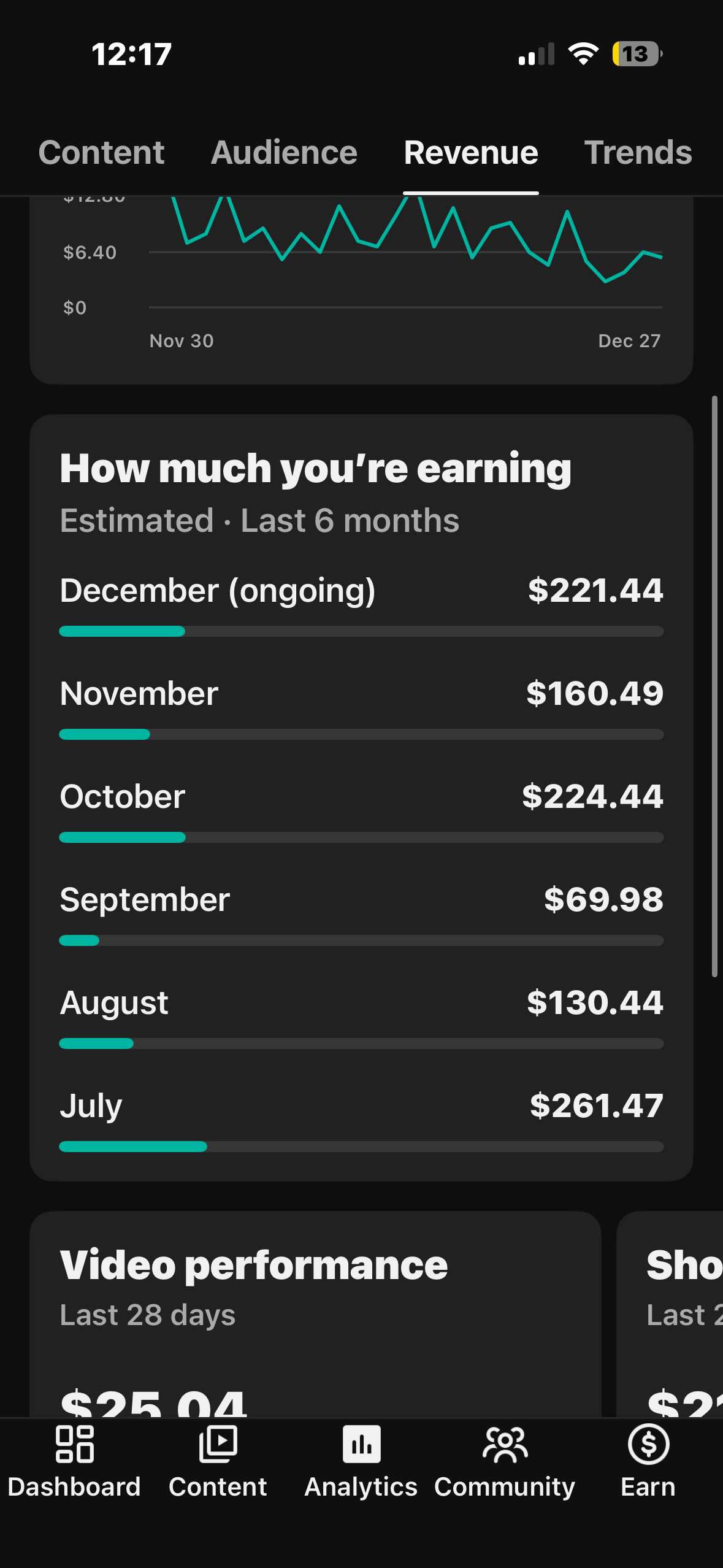Switch to the Content analytics tab
The width and height of the screenshot is (723, 1568).
click(x=101, y=152)
